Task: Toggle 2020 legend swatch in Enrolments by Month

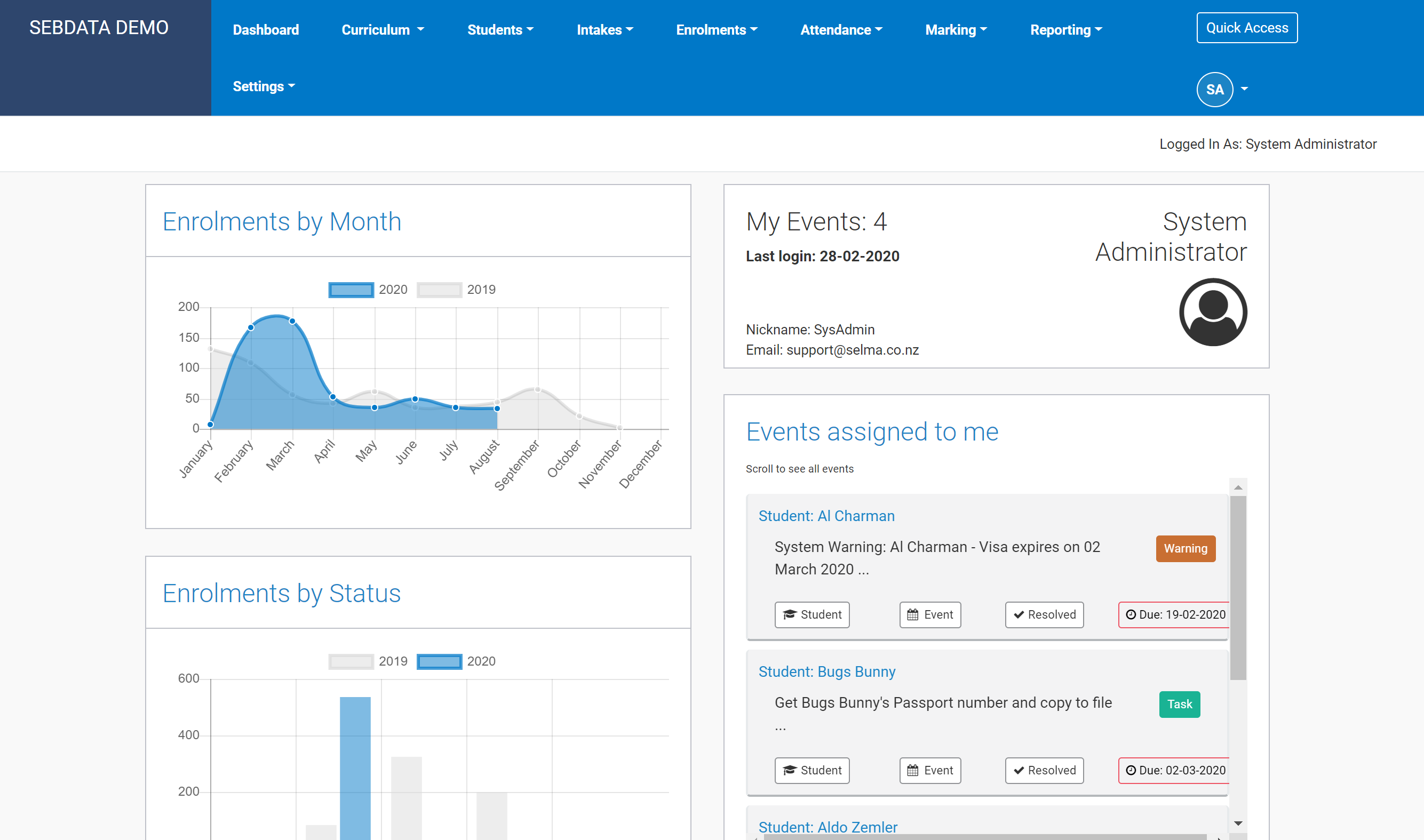Action: 351,290
